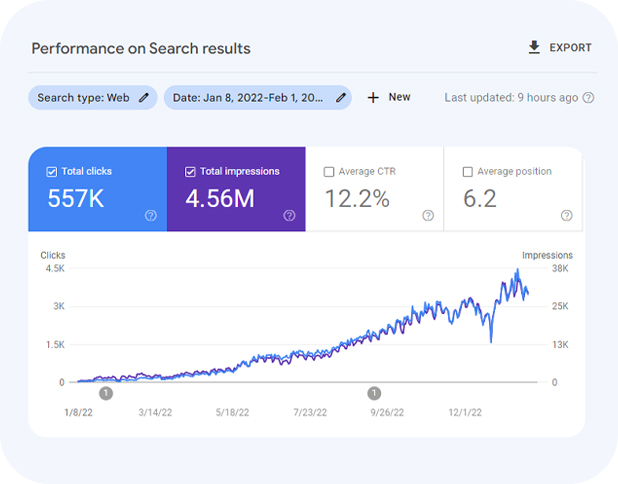Click New to add a filter

click(x=399, y=97)
